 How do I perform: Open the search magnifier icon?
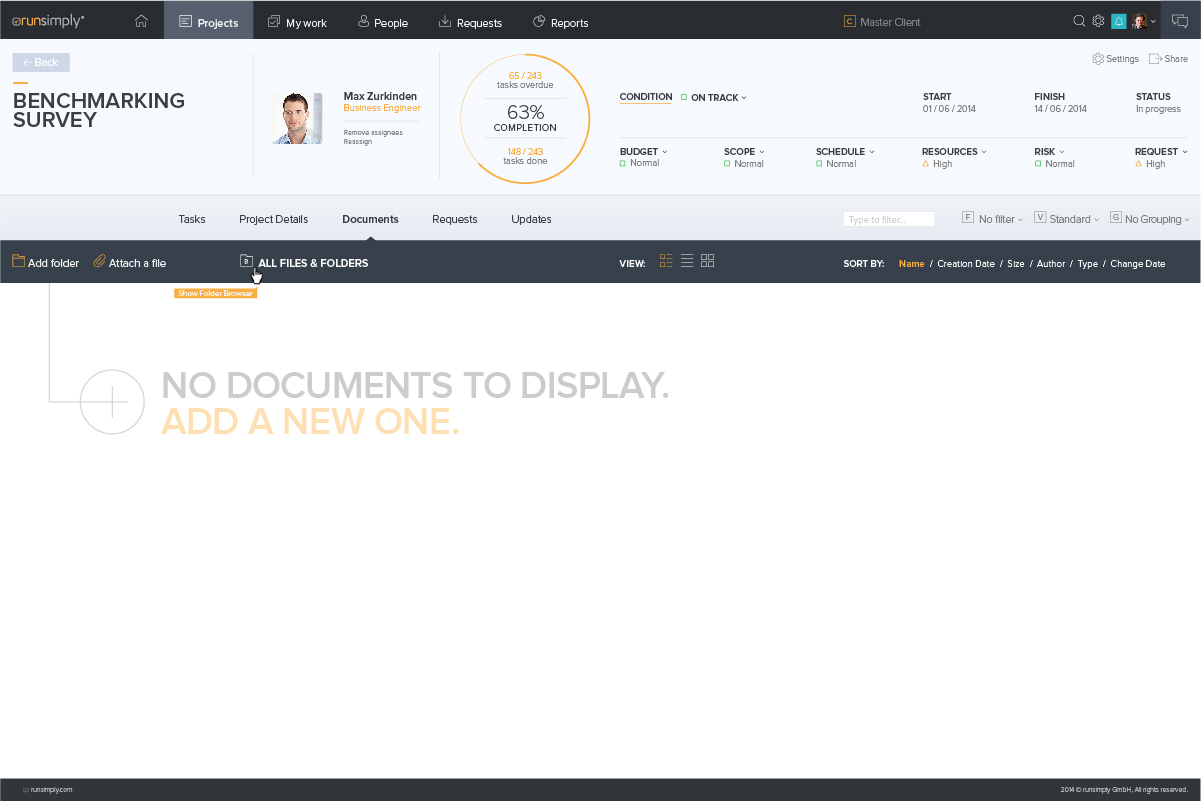pos(1079,21)
